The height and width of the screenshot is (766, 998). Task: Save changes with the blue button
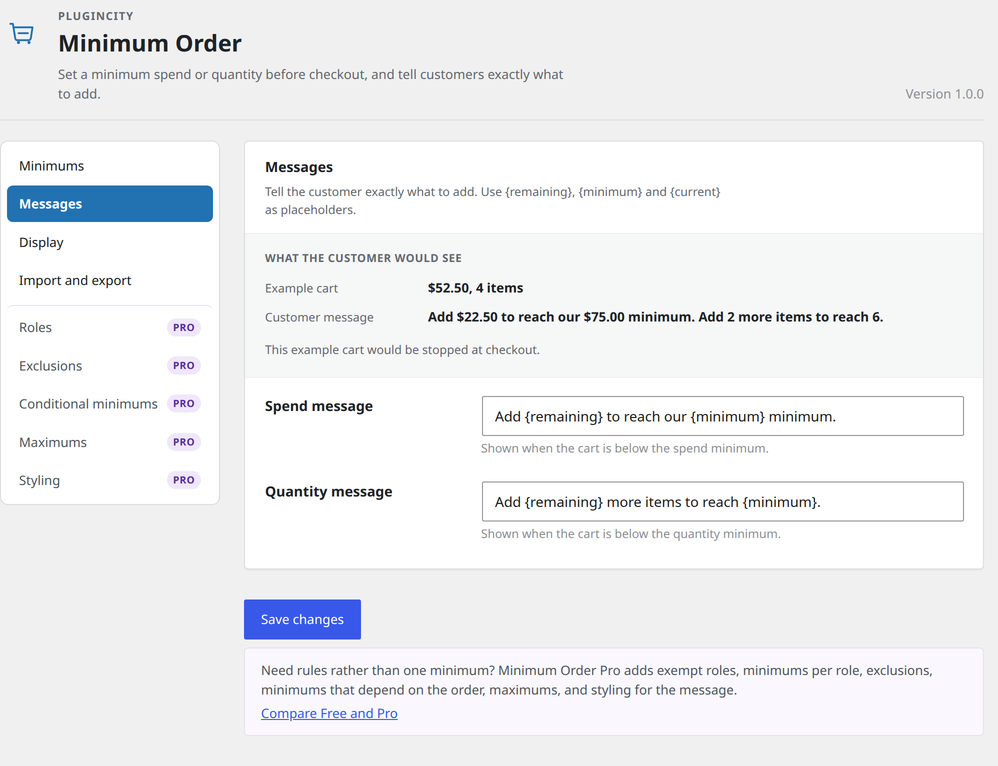click(x=302, y=620)
